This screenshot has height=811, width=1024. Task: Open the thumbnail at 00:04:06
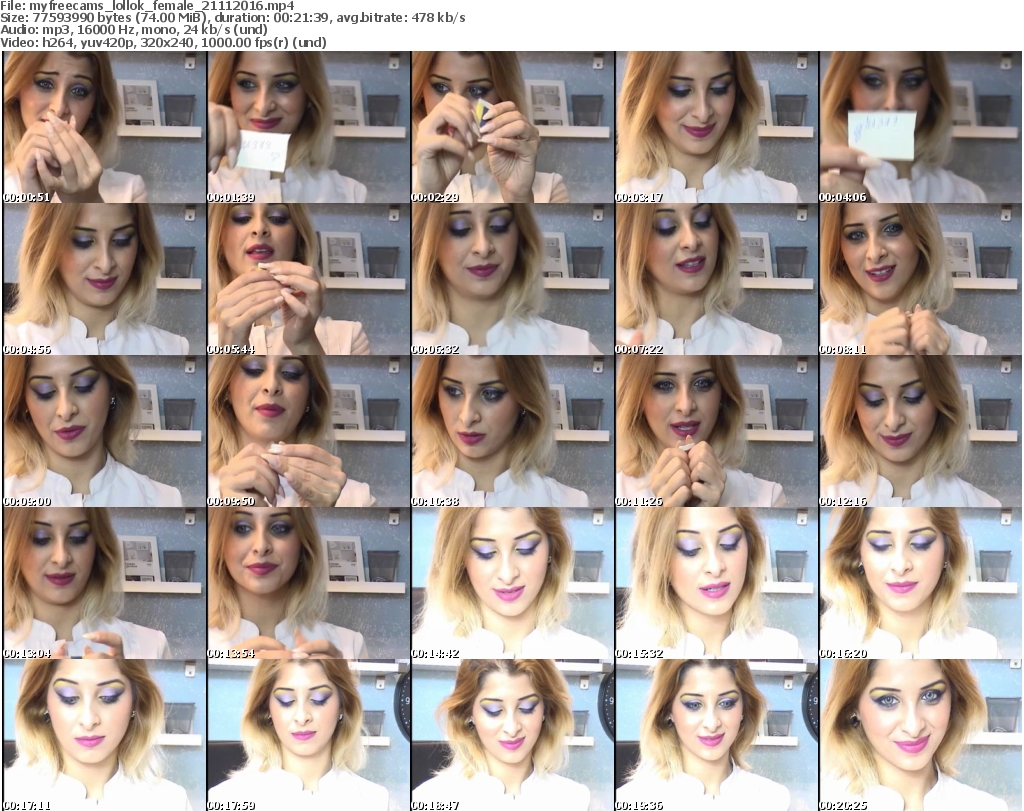(920, 127)
